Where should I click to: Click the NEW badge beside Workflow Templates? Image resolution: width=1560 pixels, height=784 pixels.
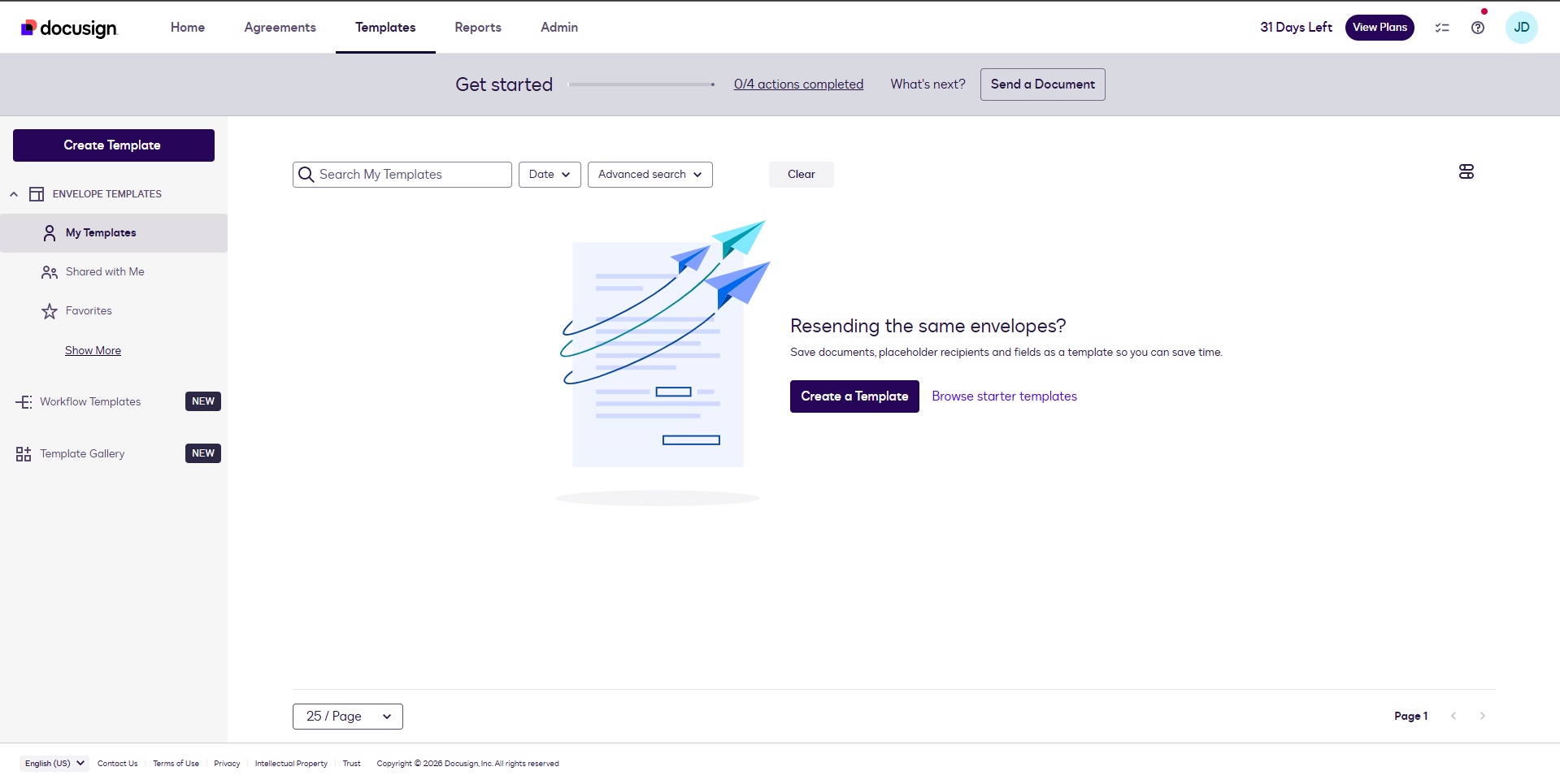203,401
